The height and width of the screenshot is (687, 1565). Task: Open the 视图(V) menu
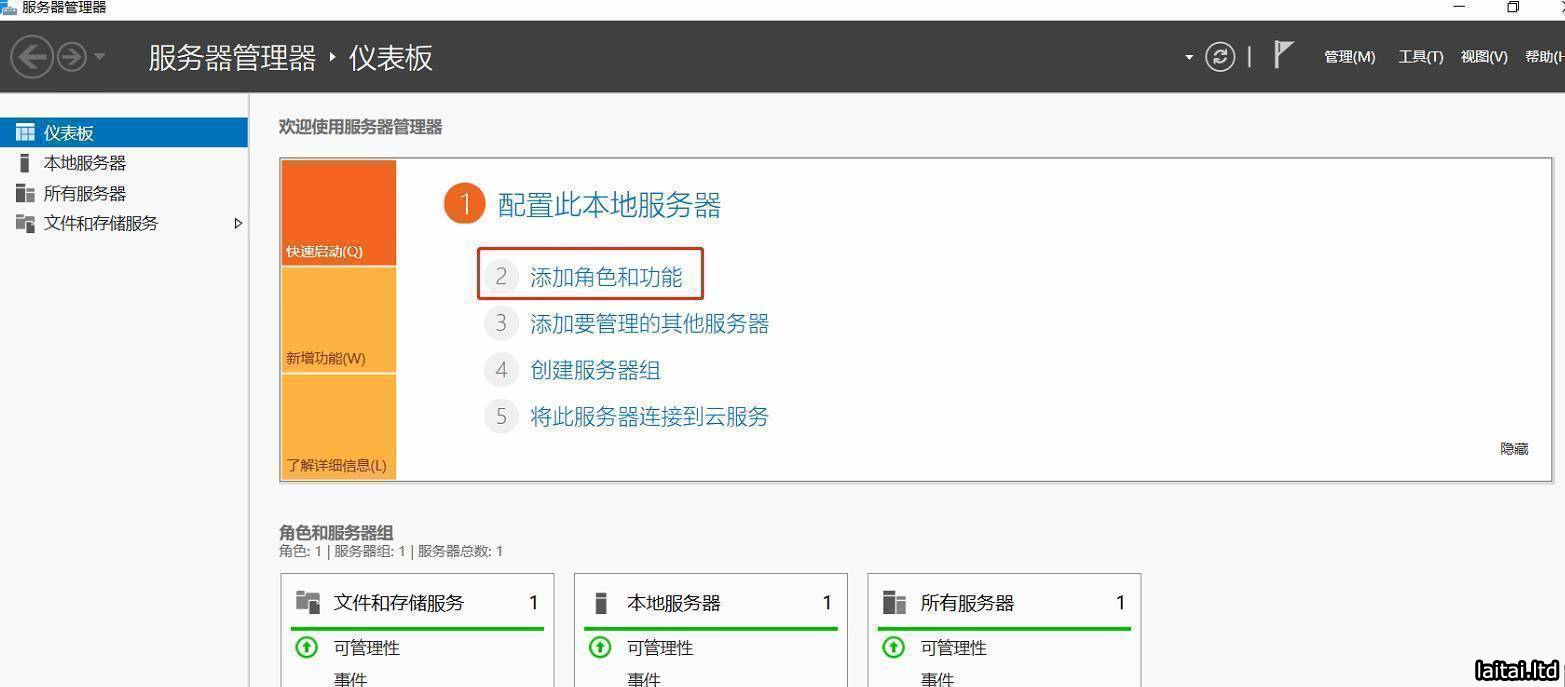pyautogui.click(x=1483, y=57)
